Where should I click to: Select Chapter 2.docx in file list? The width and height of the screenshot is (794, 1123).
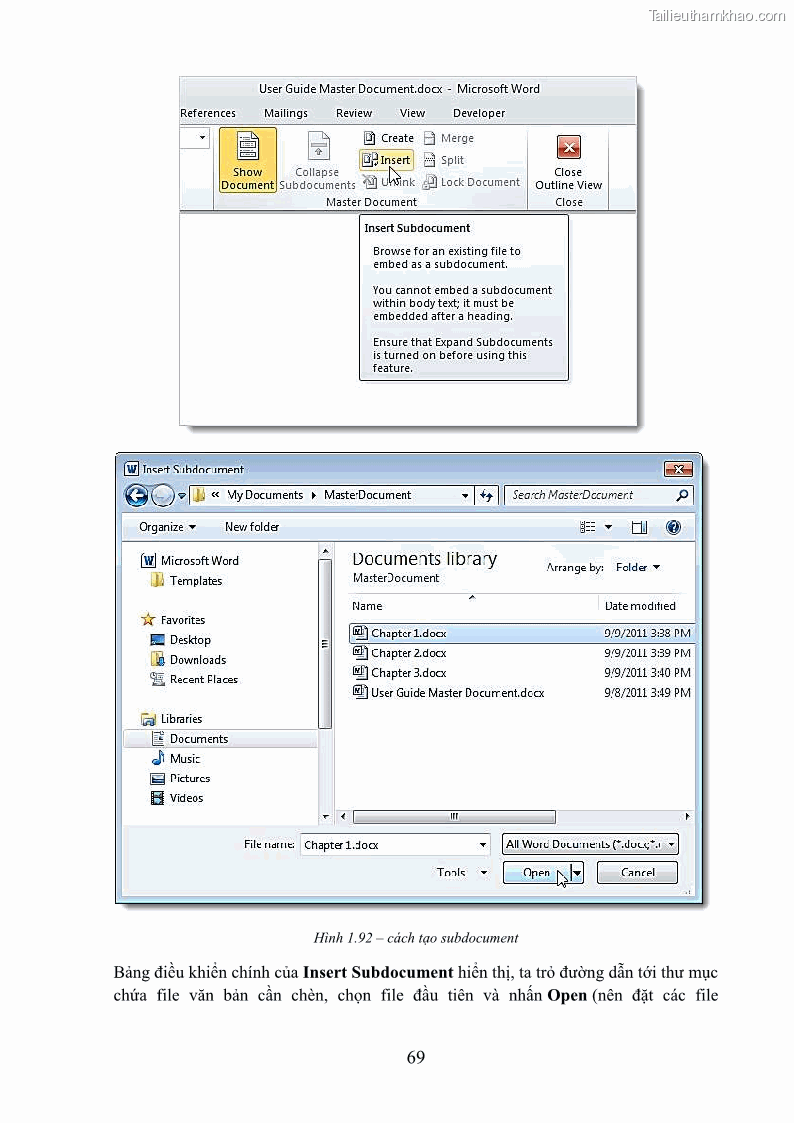pyautogui.click(x=408, y=653)
